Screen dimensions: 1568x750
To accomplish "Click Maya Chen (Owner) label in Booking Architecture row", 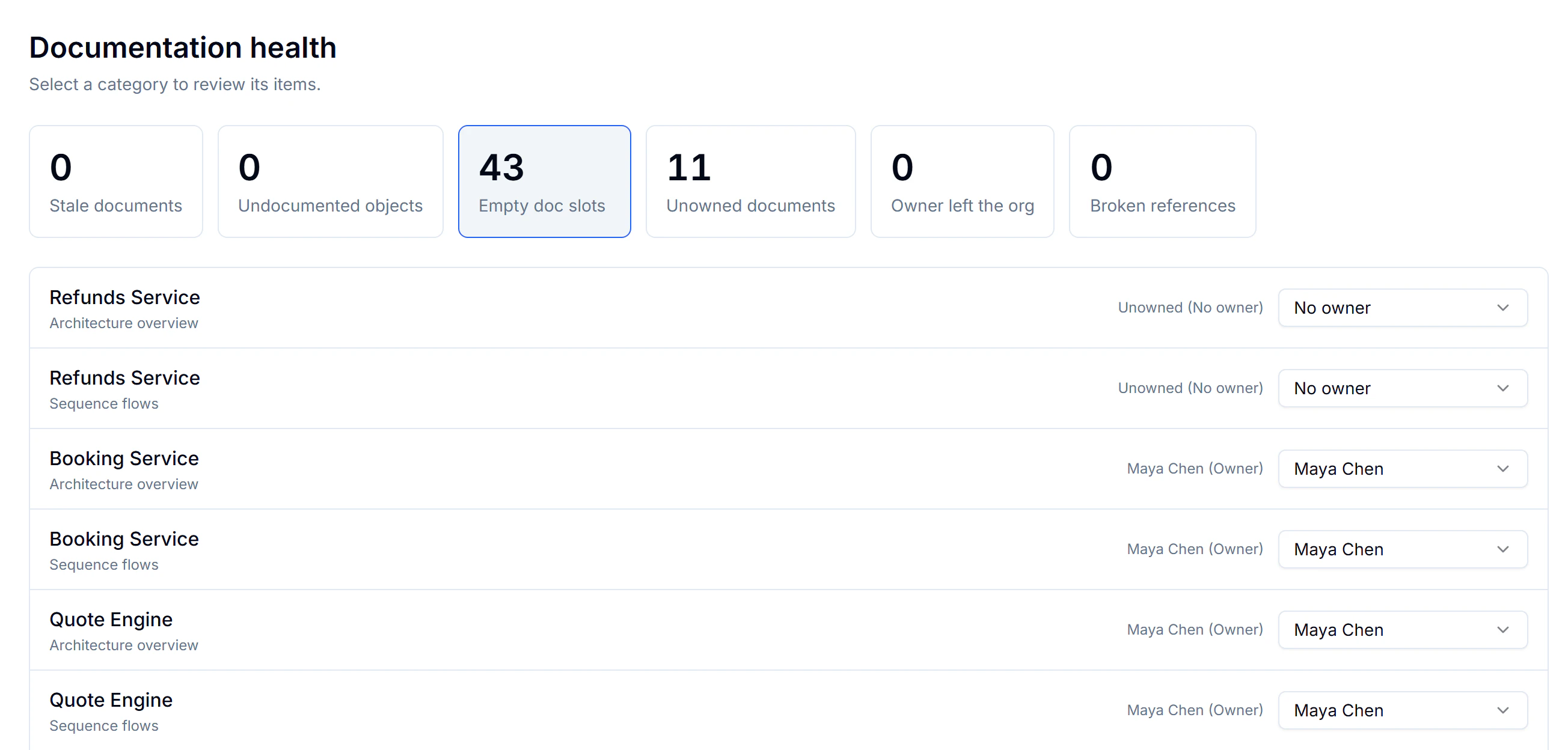I will click(x=1194, y=468).
